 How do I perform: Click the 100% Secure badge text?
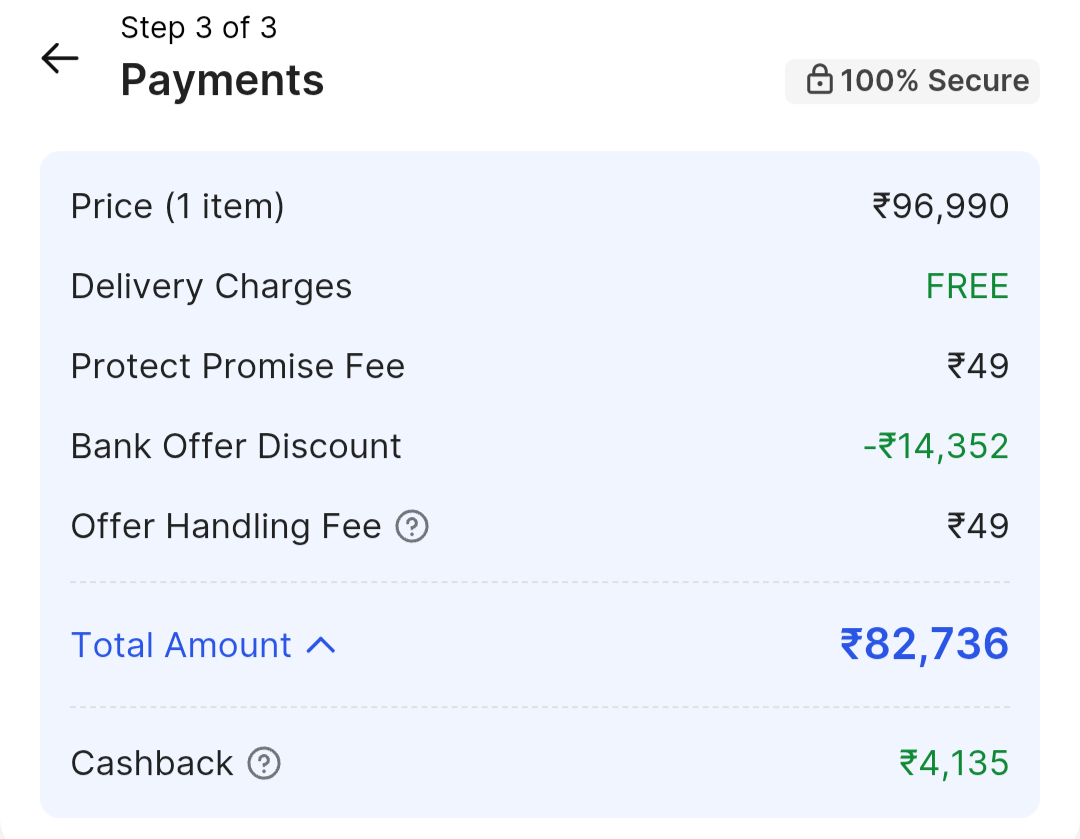point(934,81)
